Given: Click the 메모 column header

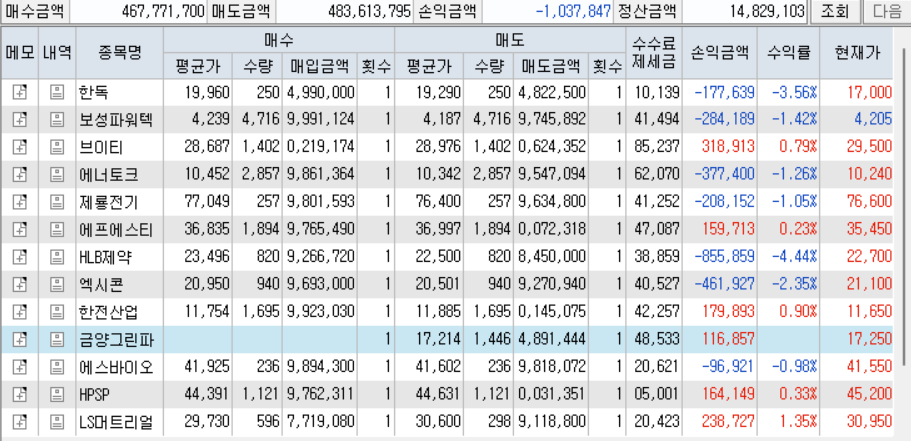Looking at the screenshot, I should 20,53.
